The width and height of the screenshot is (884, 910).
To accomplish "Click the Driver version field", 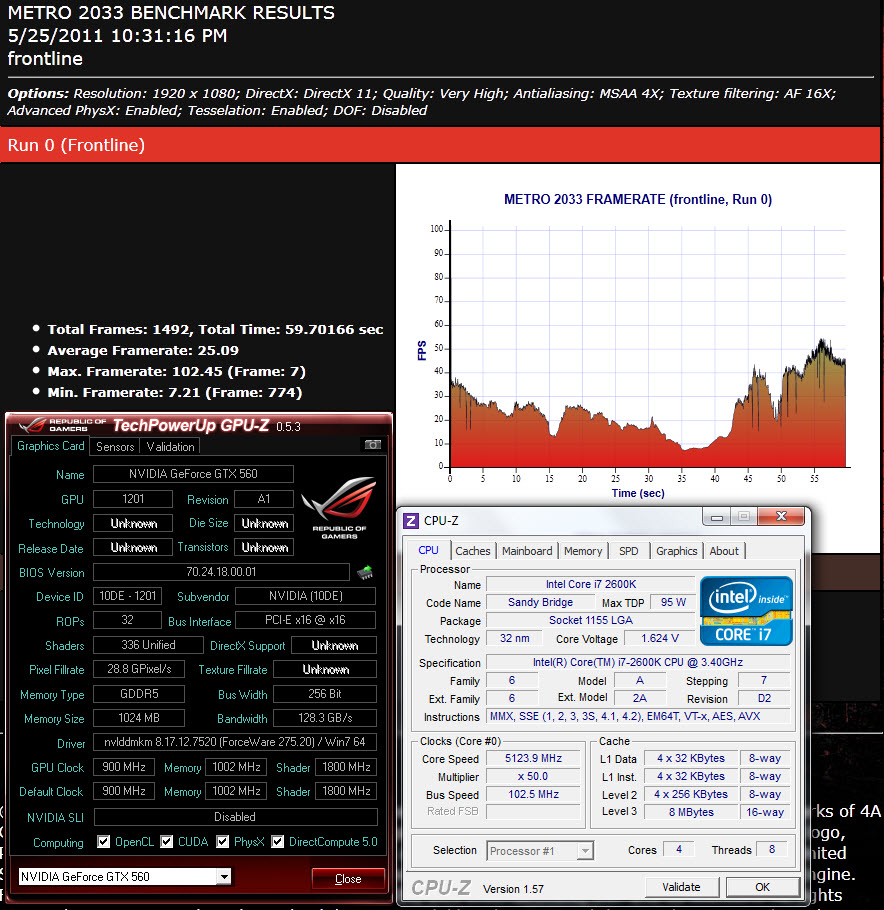I will (234, 742).
